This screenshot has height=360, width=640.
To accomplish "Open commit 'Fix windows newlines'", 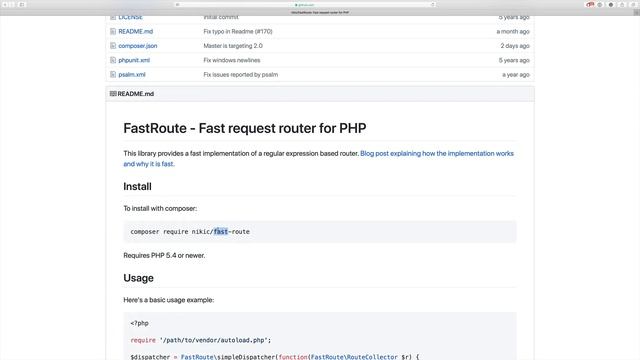I will 231,60.
